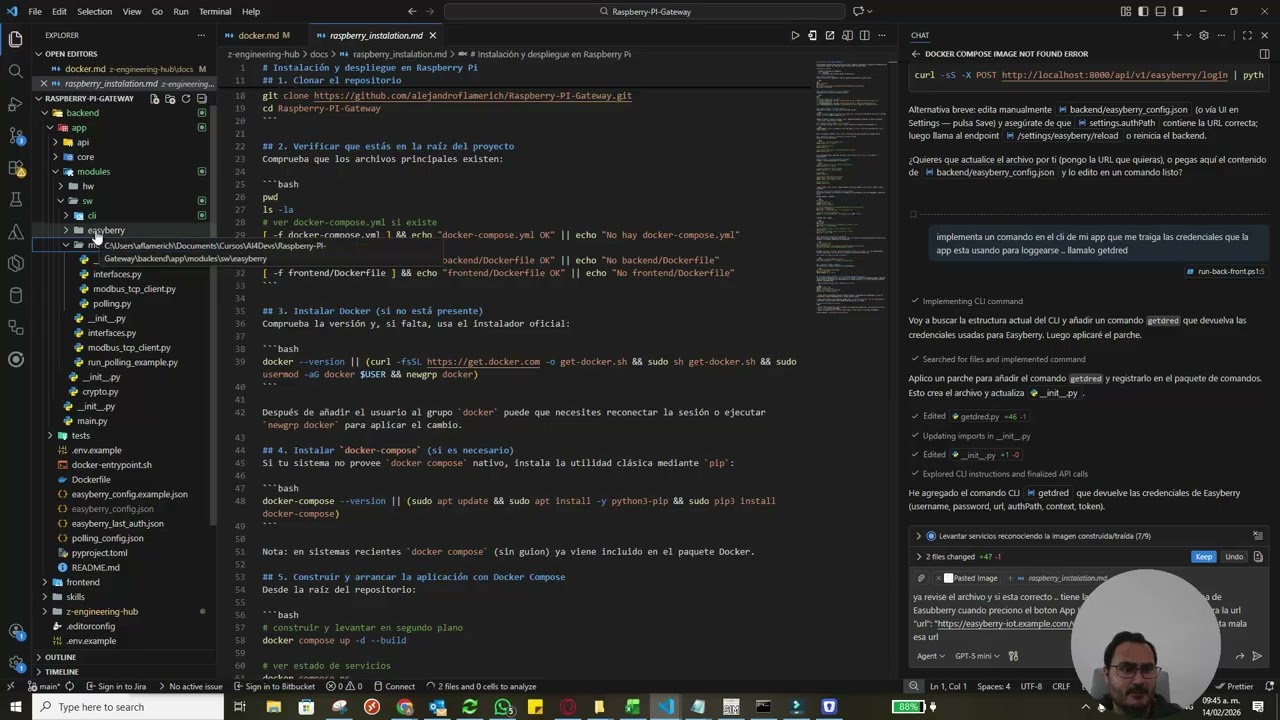Viewport: 1280px width, 720px height.
Task: Click New File icon in explorer header
Action: click(x=155, y=99)
